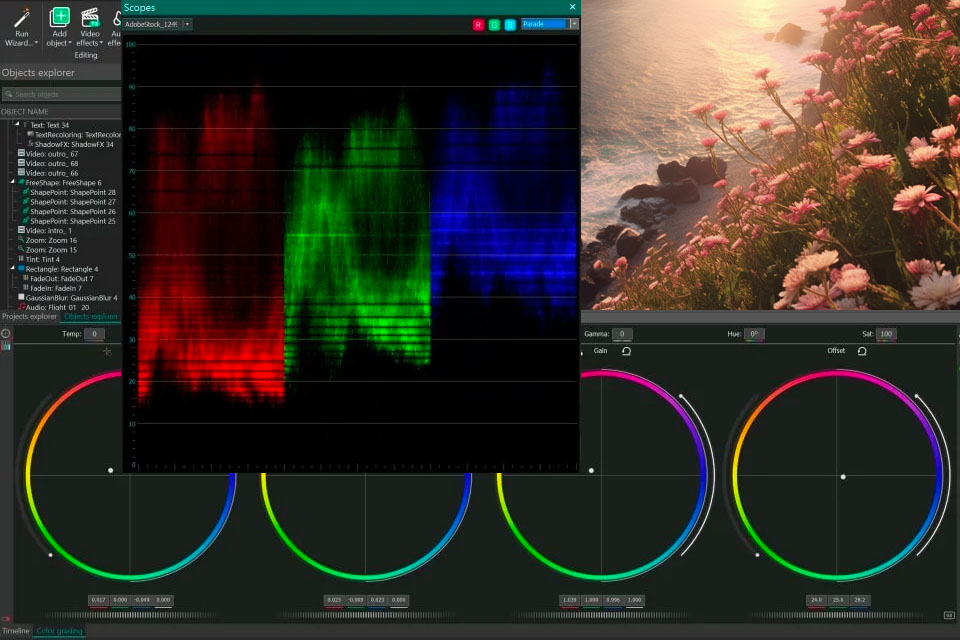Click the small icon at bottom-right corner
Viewport: 960px width, 640px height.
coord(950,615)
